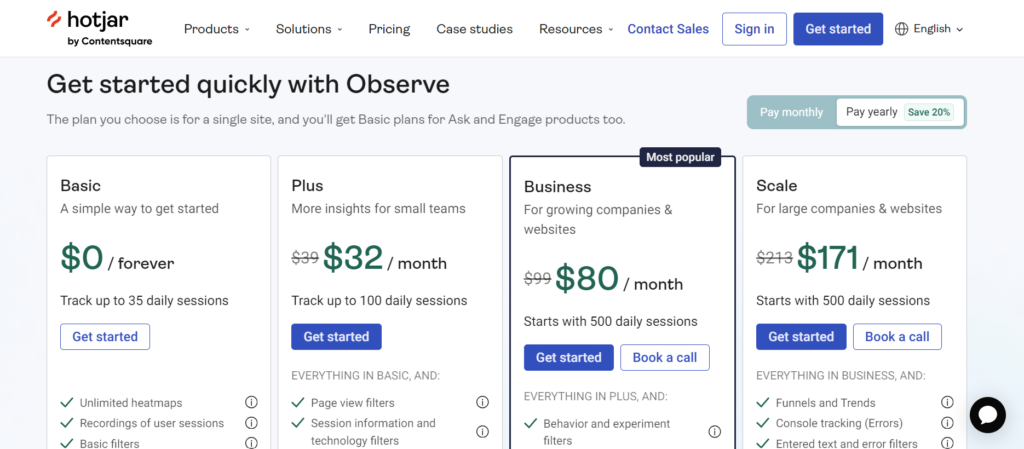Image resolution: width=1024 pixels, height=449 pixels.
Task: Expand the Products dropdown menu
Action: pyautogui.click(x=216, y=29)
